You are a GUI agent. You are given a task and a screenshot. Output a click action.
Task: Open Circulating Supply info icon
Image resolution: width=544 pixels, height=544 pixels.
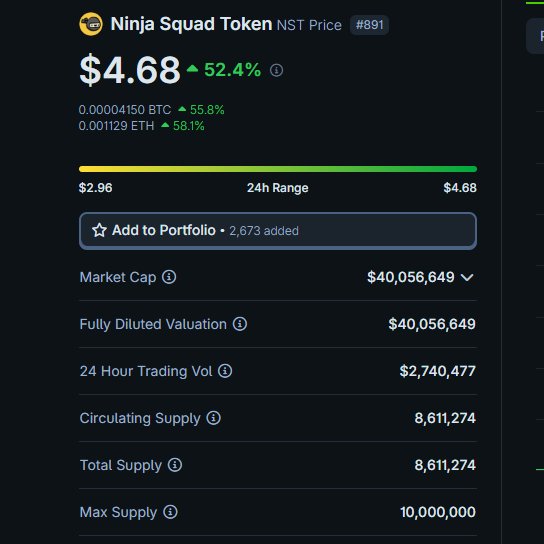click(x=213, y=418)
